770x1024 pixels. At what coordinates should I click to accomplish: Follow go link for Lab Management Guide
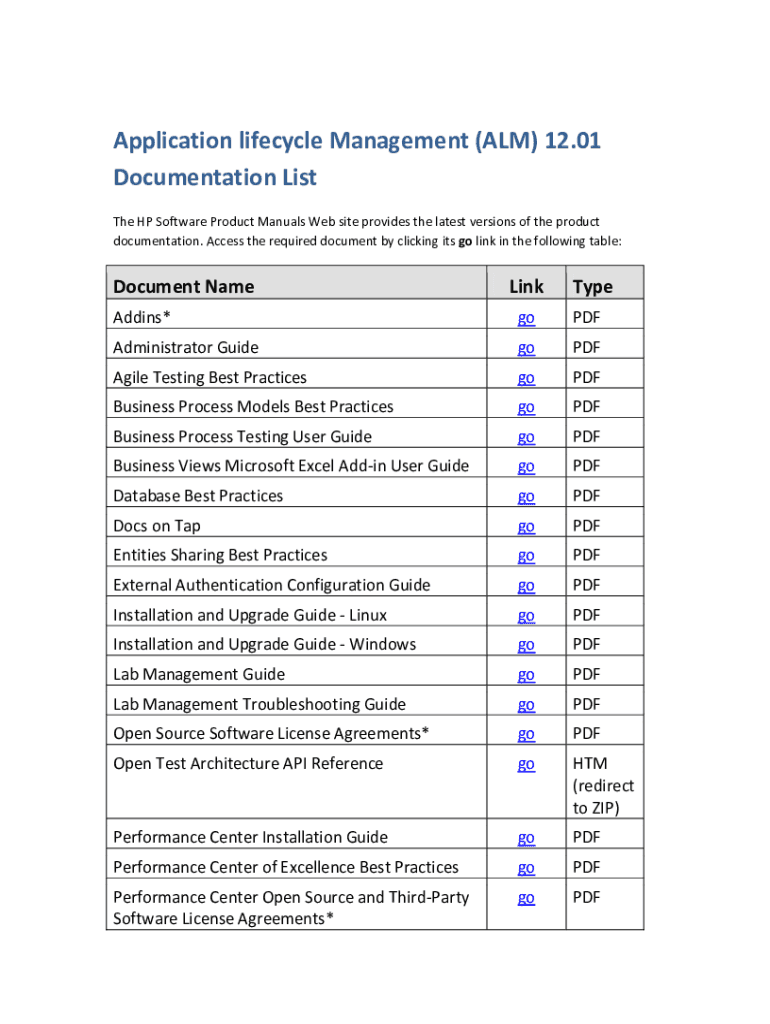tap(526, 675)
